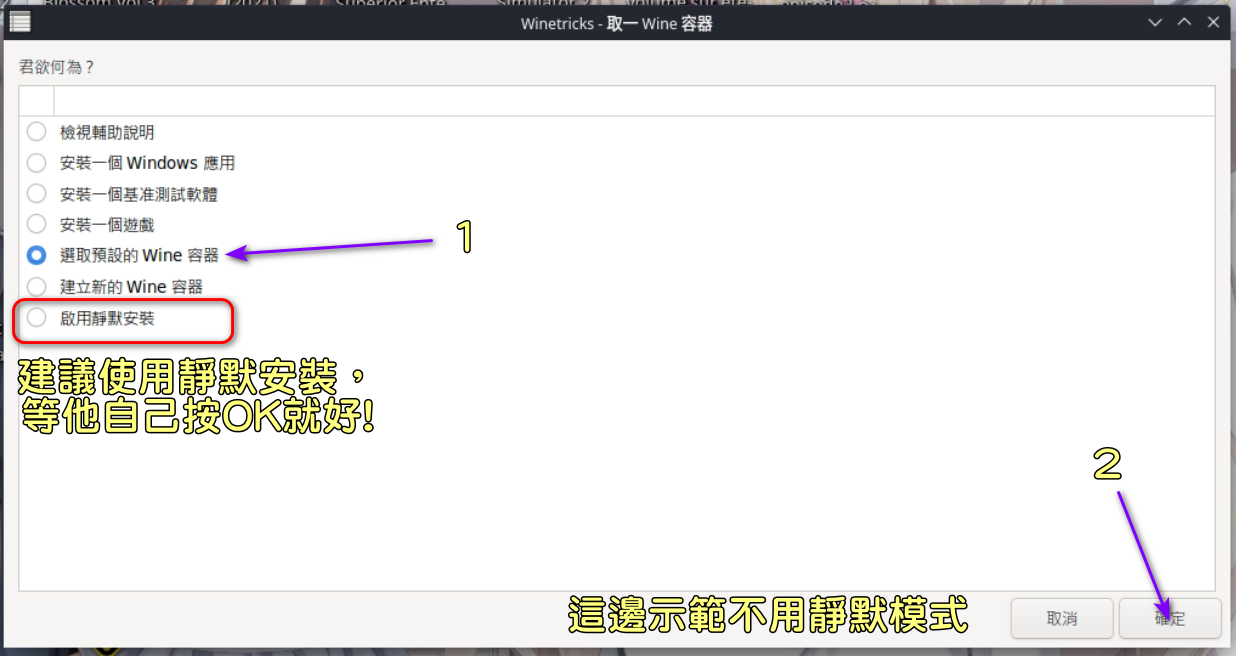
Task: Click the 檢視輔助說明 label text
Action: click(107, 132)
